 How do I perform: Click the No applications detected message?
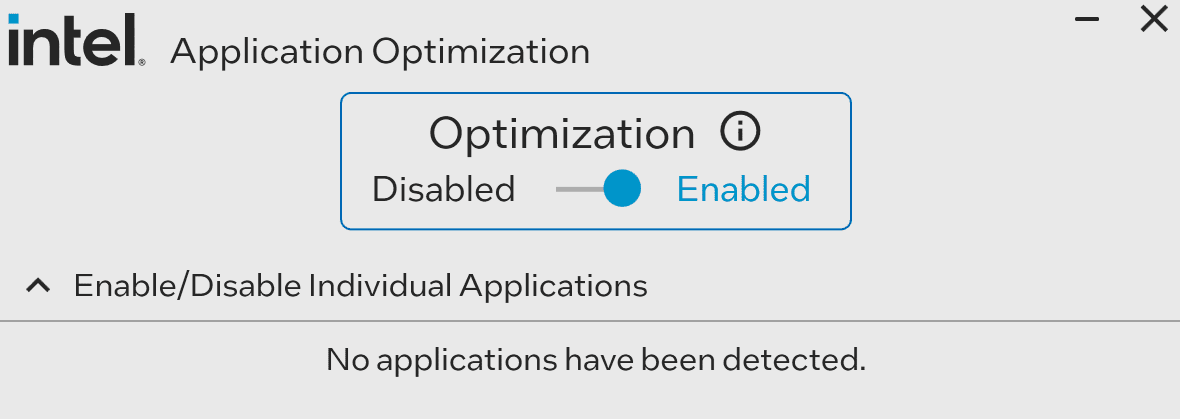(x=595, y=359)
